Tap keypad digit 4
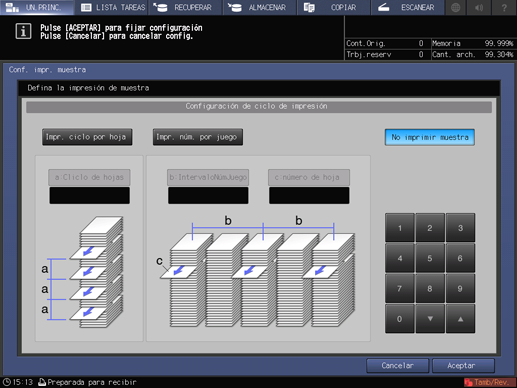 click(x=400, y=258)
